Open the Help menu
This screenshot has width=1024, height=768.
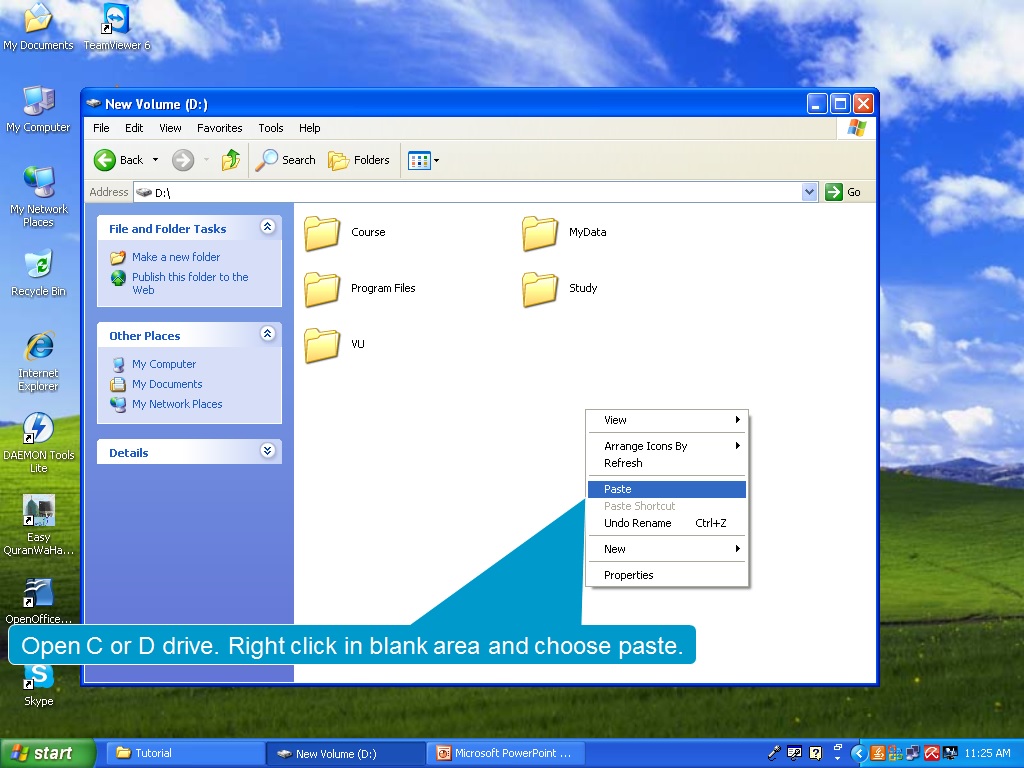coord(310,128)
